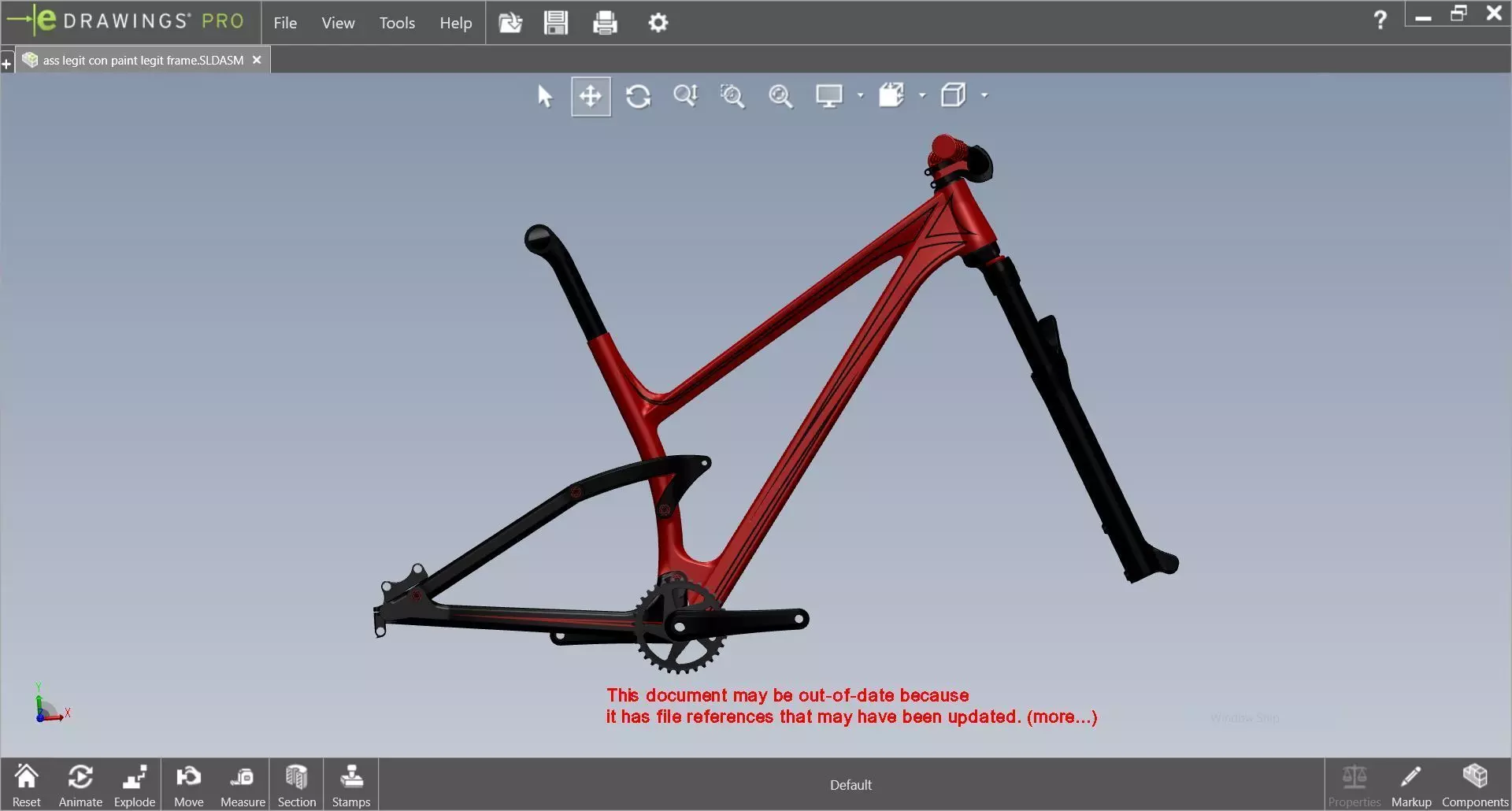Select the Move tool
This screenshot has width=1512, height=811.
(x=188, y=785)
